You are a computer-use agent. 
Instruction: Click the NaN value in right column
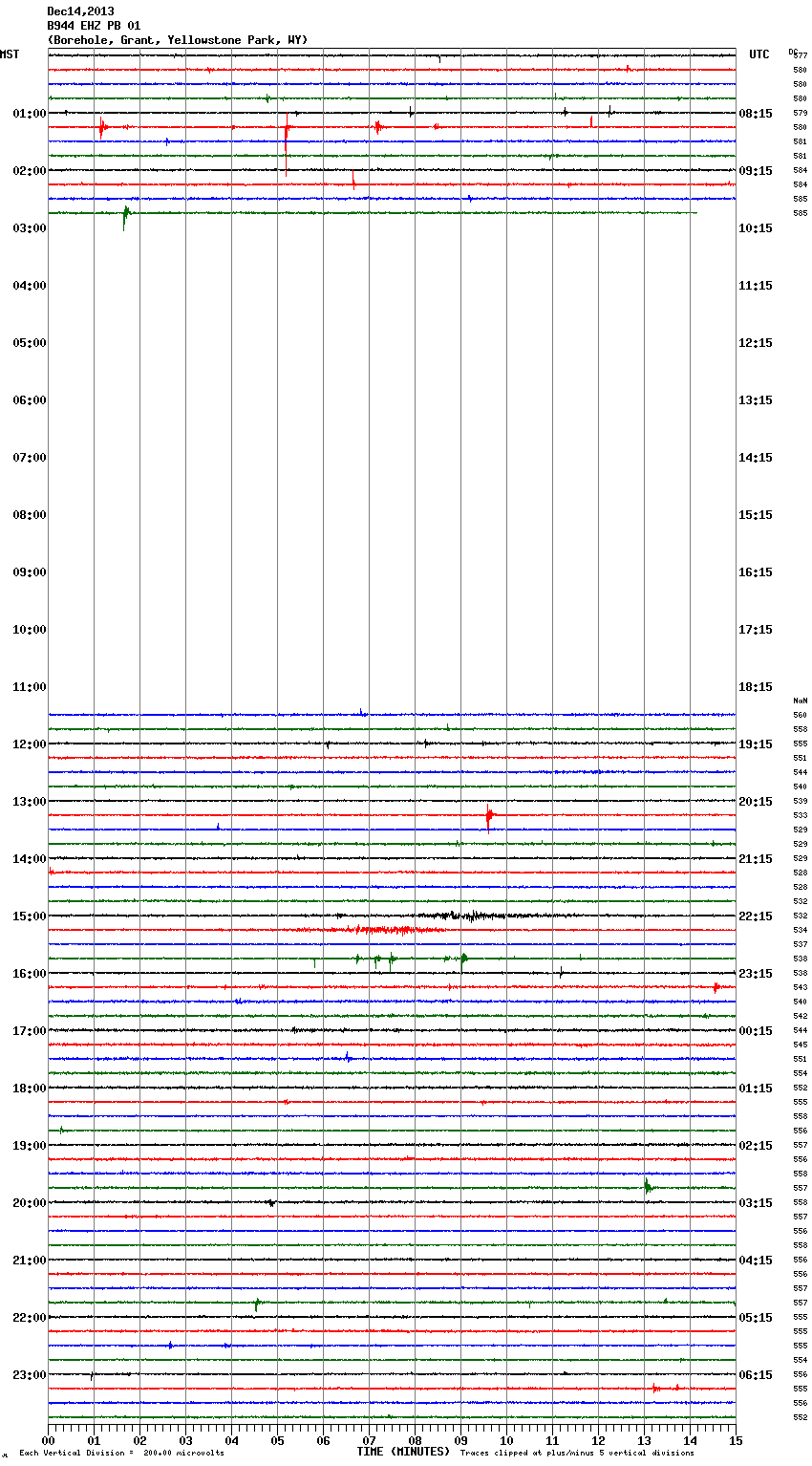click(801, 701)
